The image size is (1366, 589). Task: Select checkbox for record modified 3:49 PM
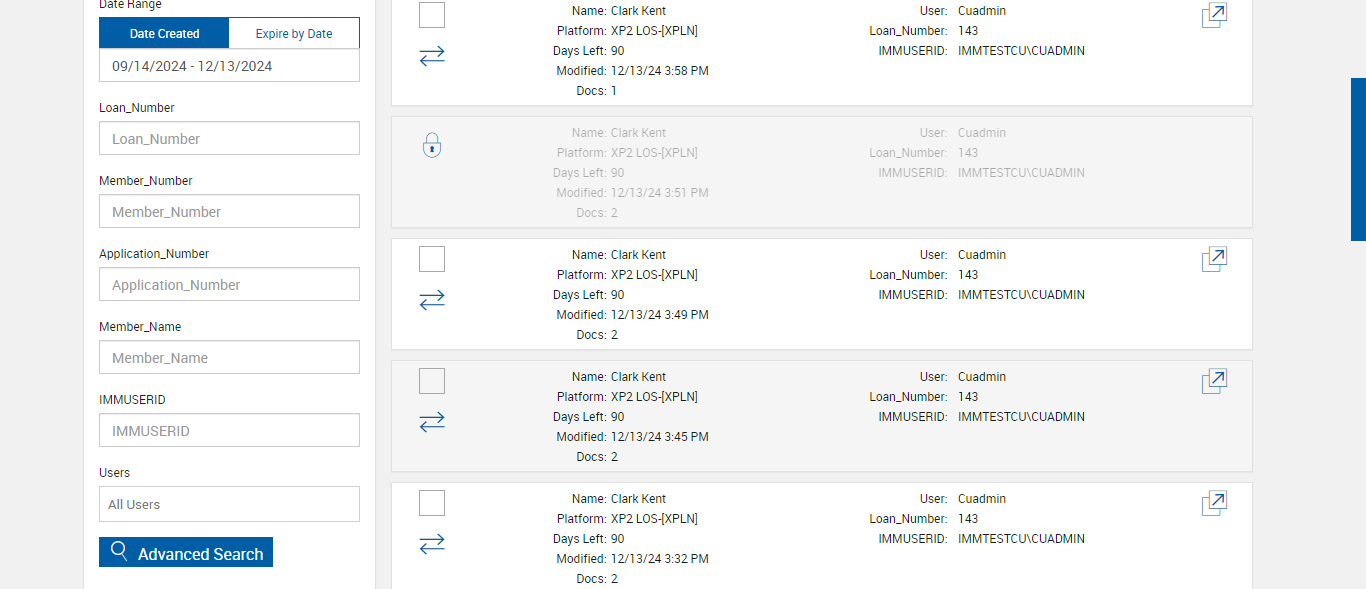[x=432, y=259]
